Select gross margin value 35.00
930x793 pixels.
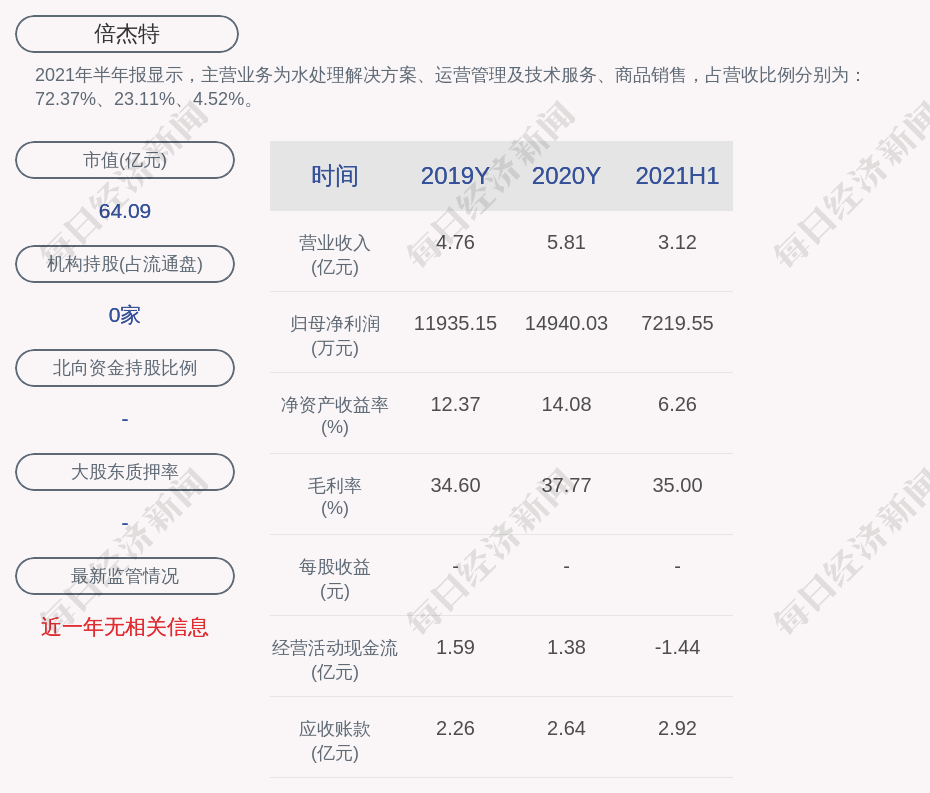(677, 485)
